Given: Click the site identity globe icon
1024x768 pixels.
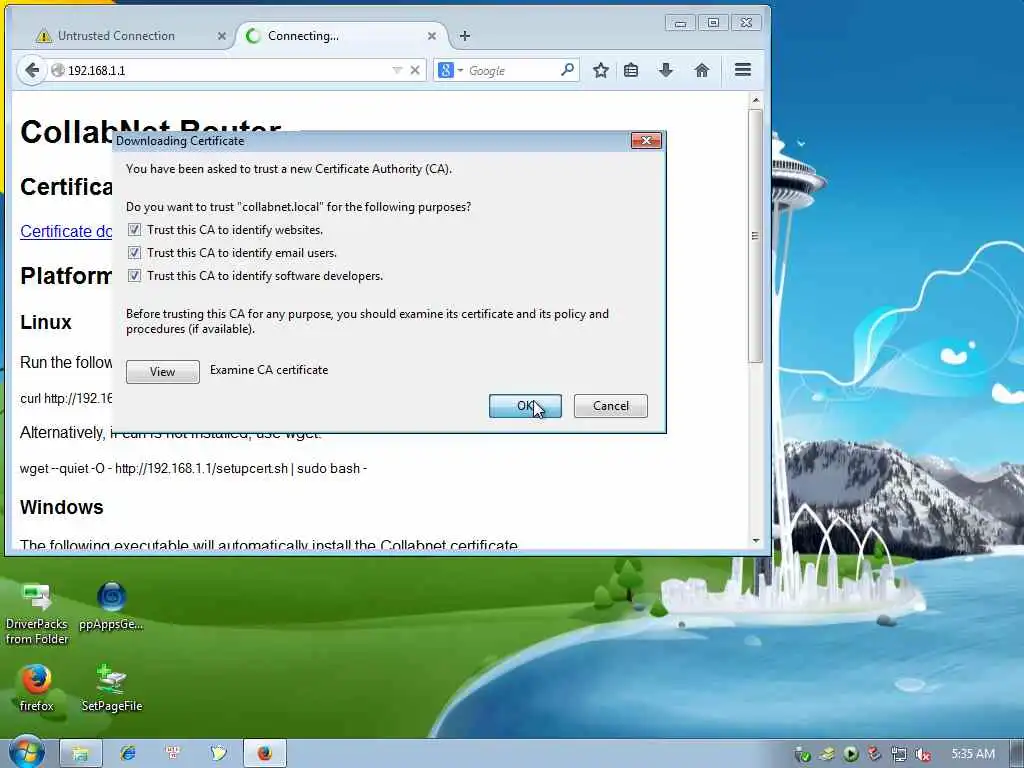Looking at the screenshot, I should pos(57,70).
